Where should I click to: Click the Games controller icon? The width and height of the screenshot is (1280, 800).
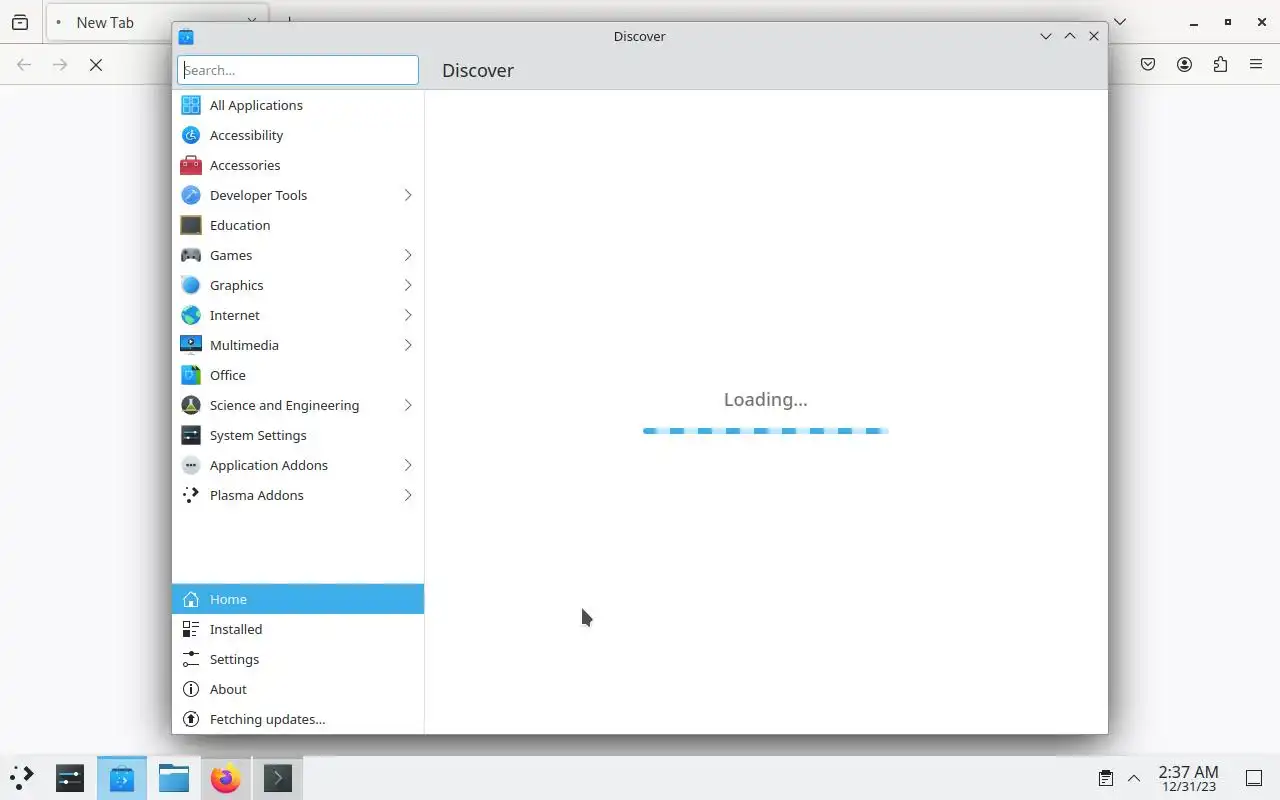[x=190, y=255]
